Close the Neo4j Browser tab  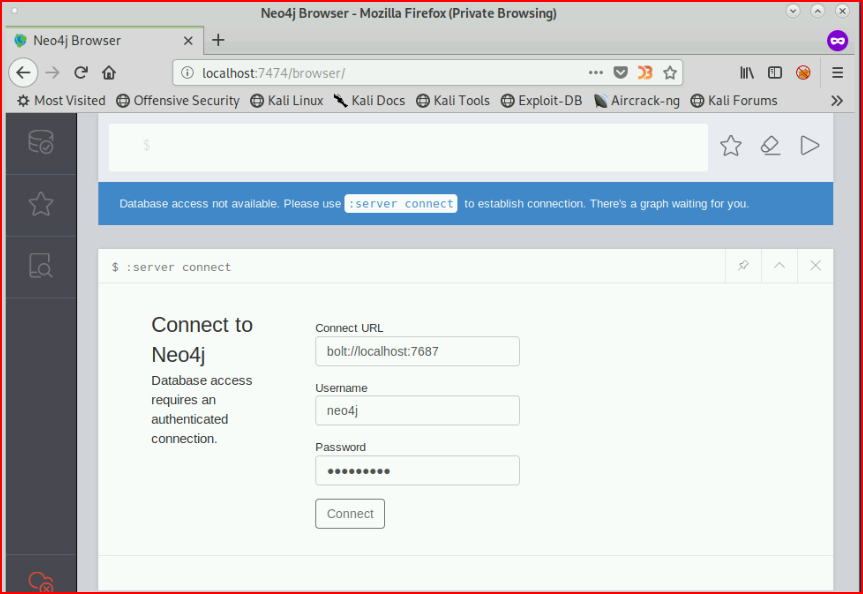tap(188, 41)
